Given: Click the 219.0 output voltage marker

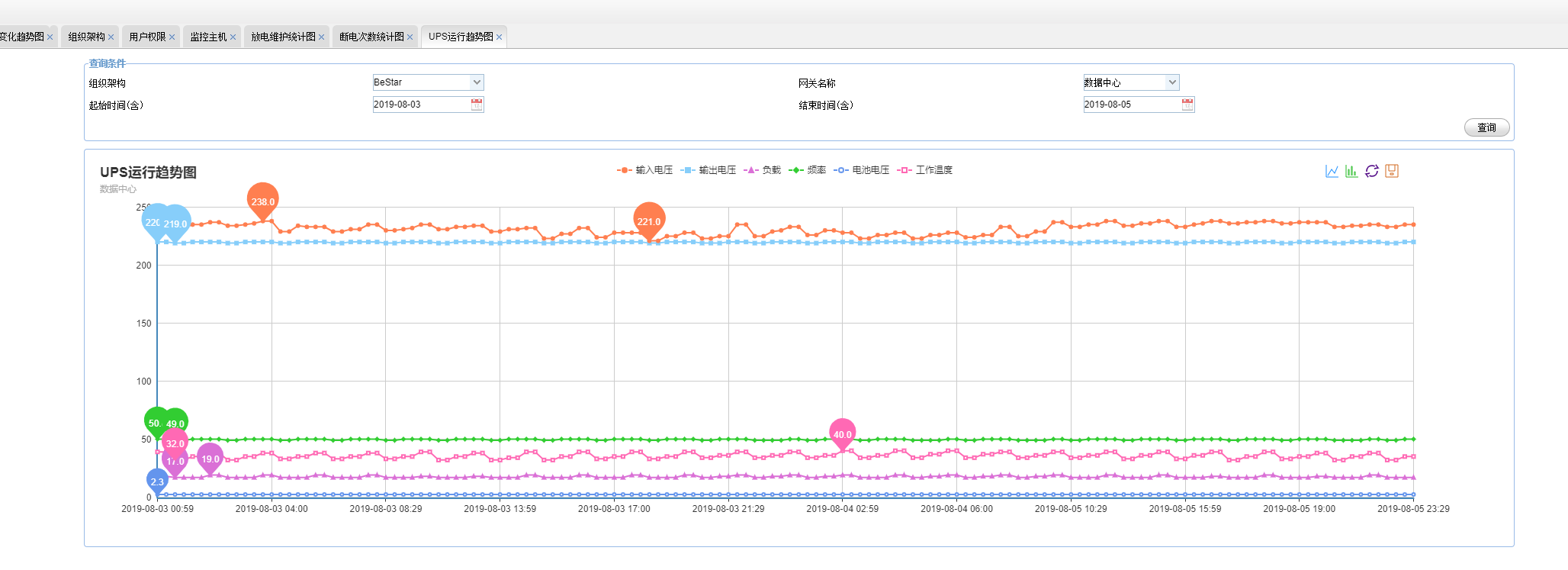Looking at the screenshot, I should pos(175,223).
